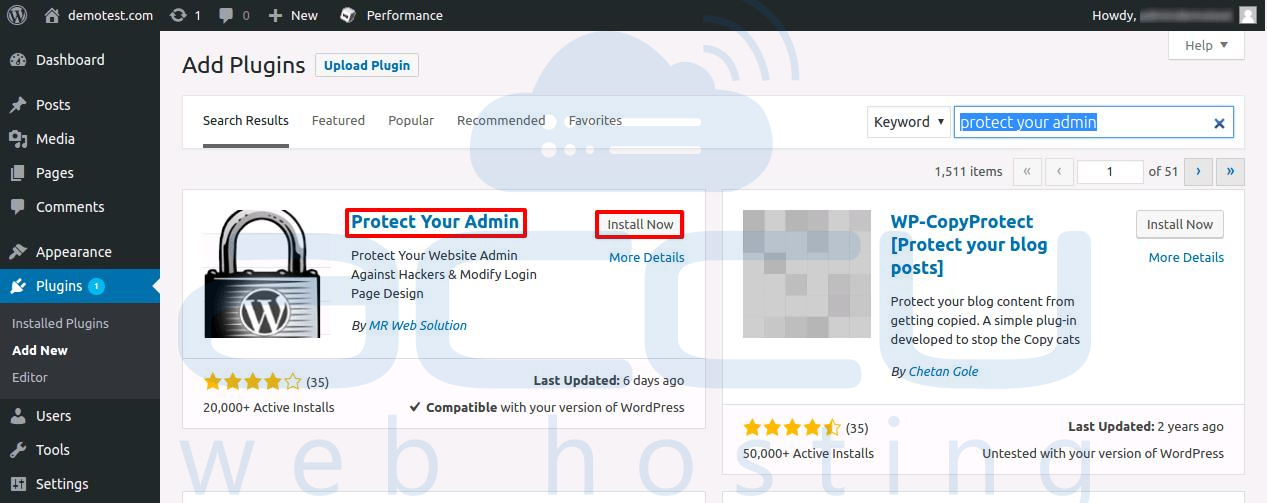Click the Tools wrench icon
The height and width of the screenshot is (503, 1267).
pos(18,450)
